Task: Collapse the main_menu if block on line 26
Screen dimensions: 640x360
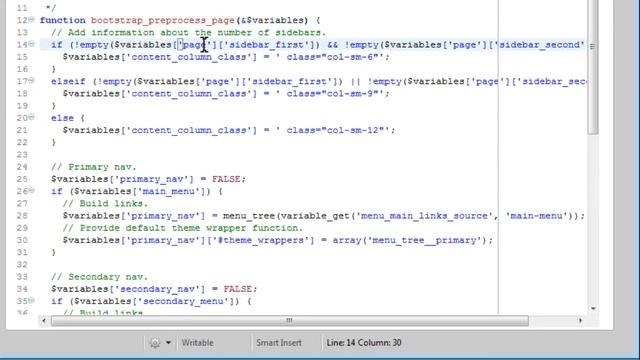Action: (x=31, y=191)
